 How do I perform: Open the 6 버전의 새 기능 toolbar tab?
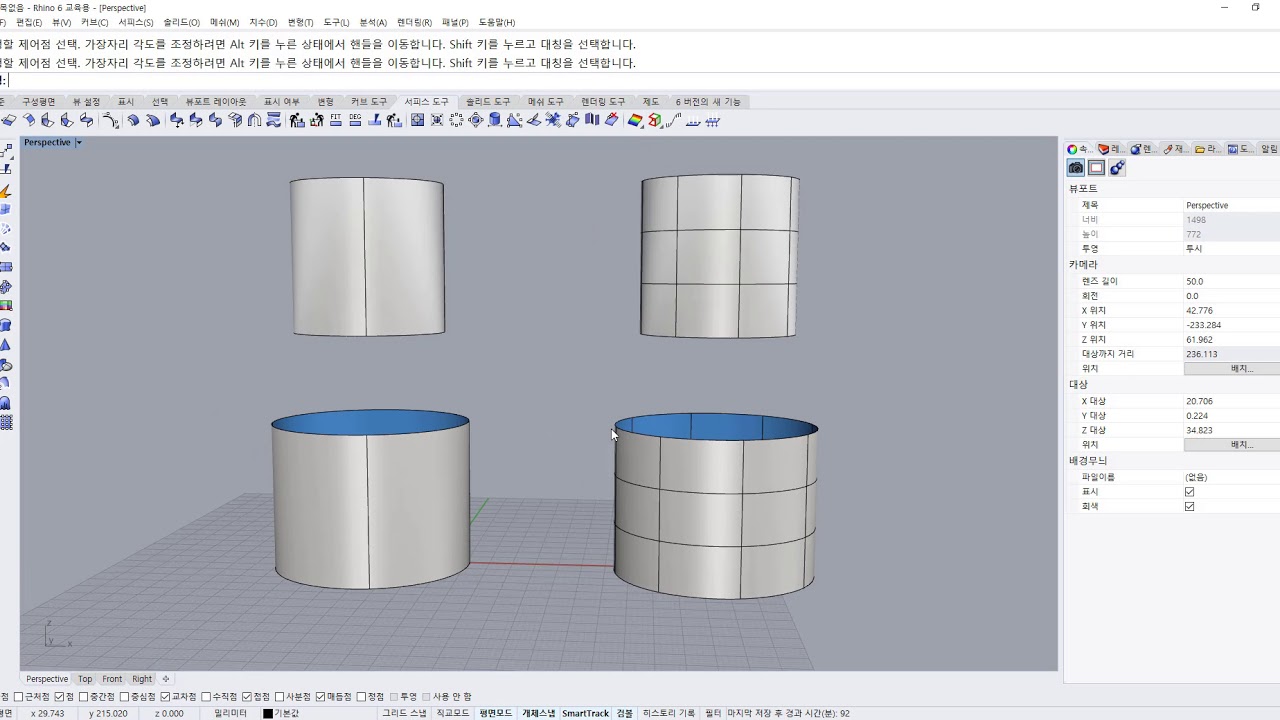(x=708, y=102)
